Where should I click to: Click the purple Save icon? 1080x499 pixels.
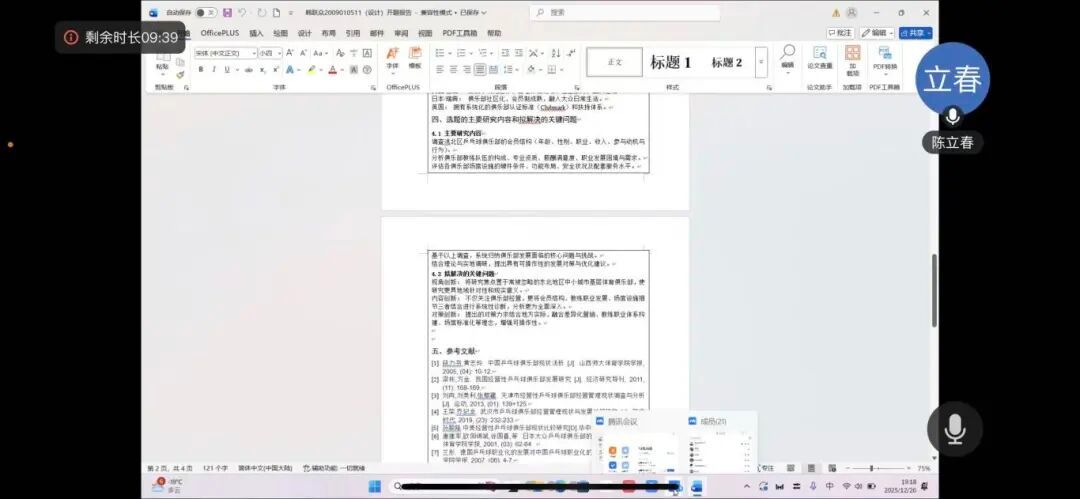click(x=227, y=12)
